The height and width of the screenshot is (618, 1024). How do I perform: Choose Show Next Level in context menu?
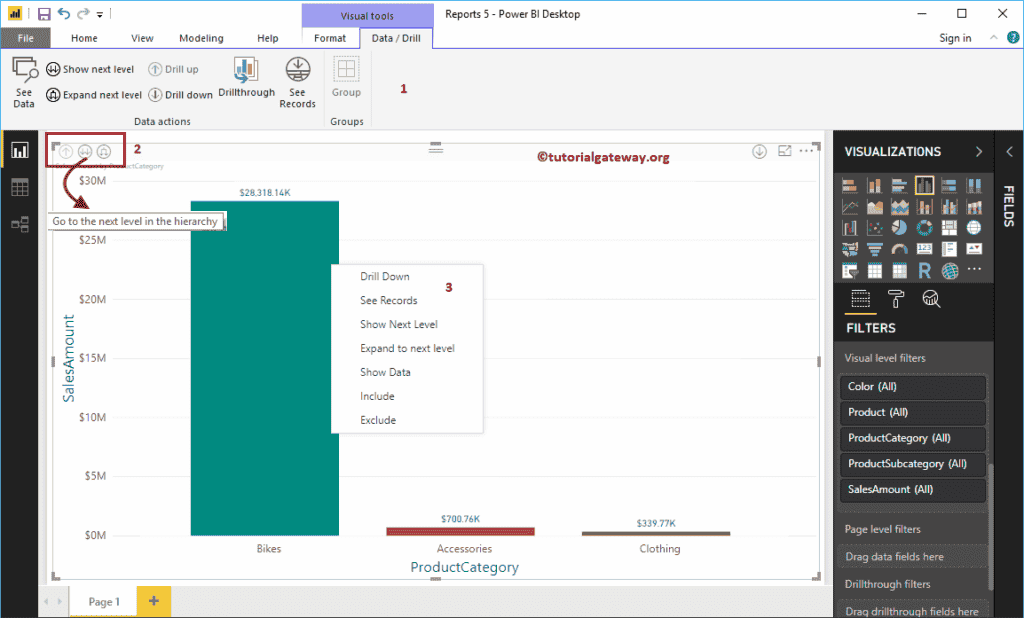pyautogui.click(x=398, y=324)
